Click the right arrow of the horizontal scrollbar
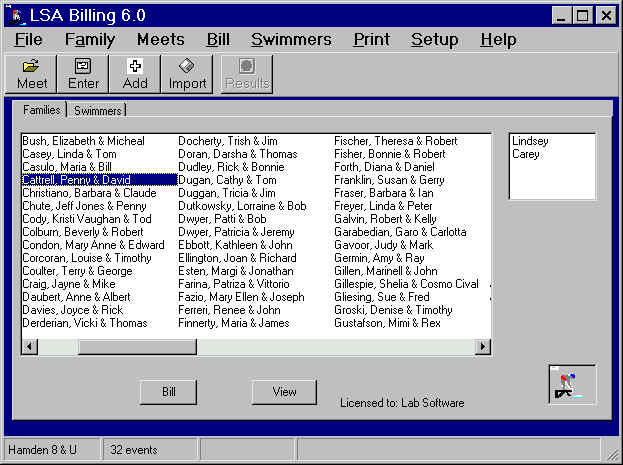Viewport: 623px width, 465px height. coord(483,346)
